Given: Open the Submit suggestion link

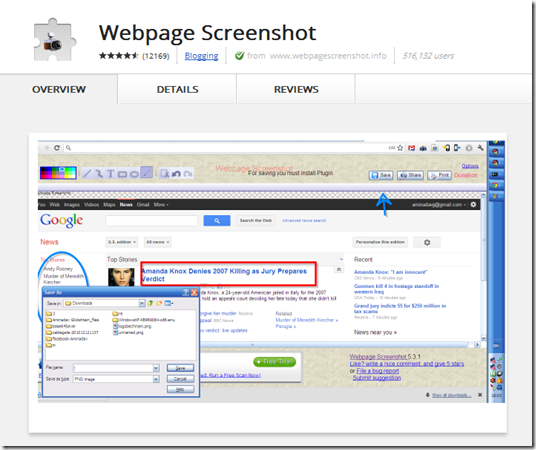Looking at the screenshot, I should click(x=377, y=378).
